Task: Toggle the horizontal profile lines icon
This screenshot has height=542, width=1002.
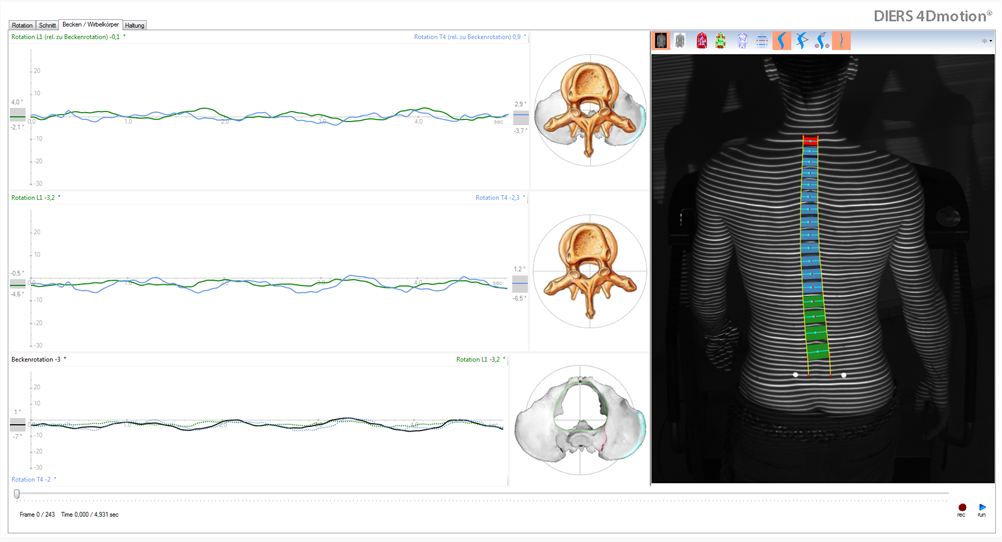Action: 762,41
